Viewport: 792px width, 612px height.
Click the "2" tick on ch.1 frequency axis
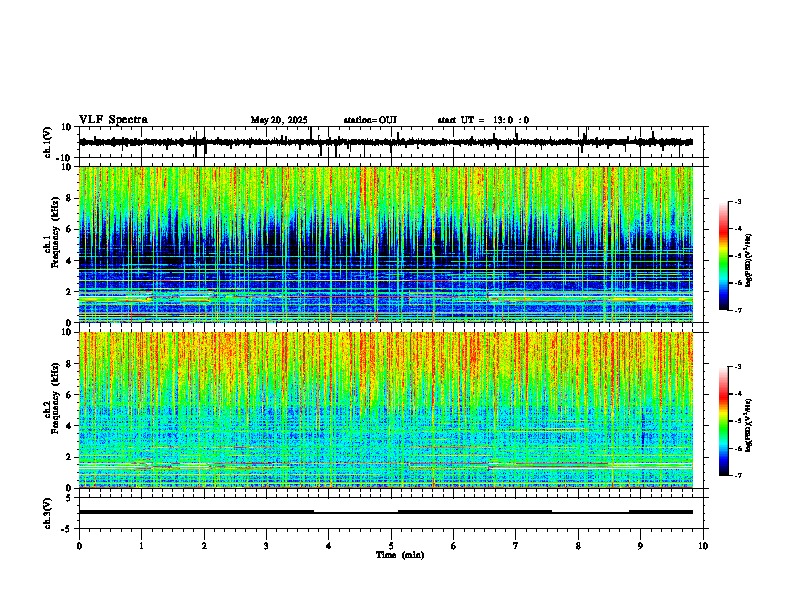coord(70,291)
